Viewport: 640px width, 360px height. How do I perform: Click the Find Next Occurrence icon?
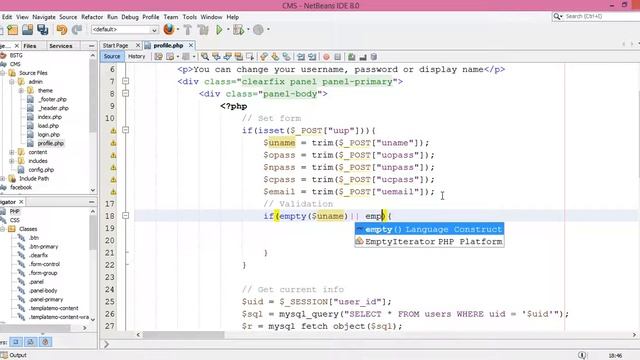click(x=227, y=57)
